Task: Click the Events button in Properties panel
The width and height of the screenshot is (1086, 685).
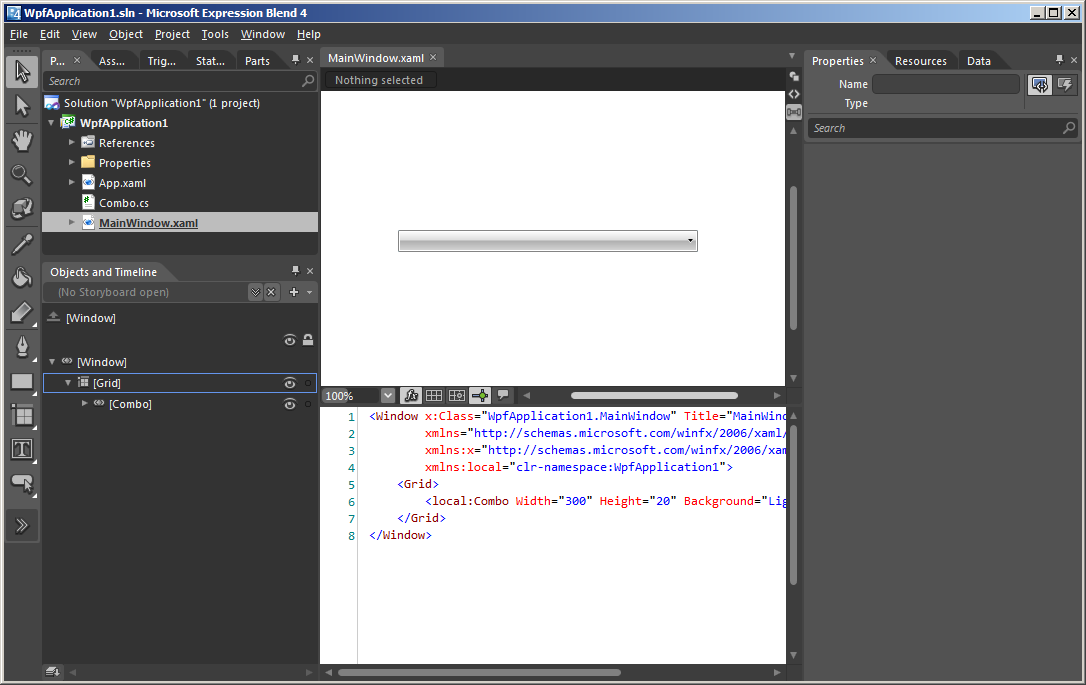Action: click(x=1065, y=85)
